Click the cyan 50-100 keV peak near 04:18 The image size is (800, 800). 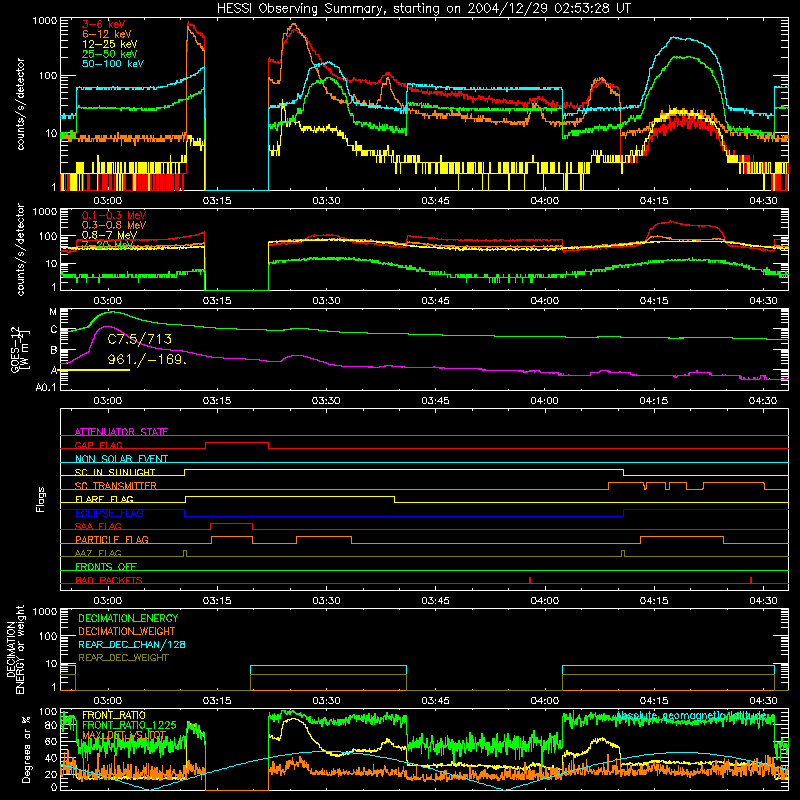pos(674,37)
